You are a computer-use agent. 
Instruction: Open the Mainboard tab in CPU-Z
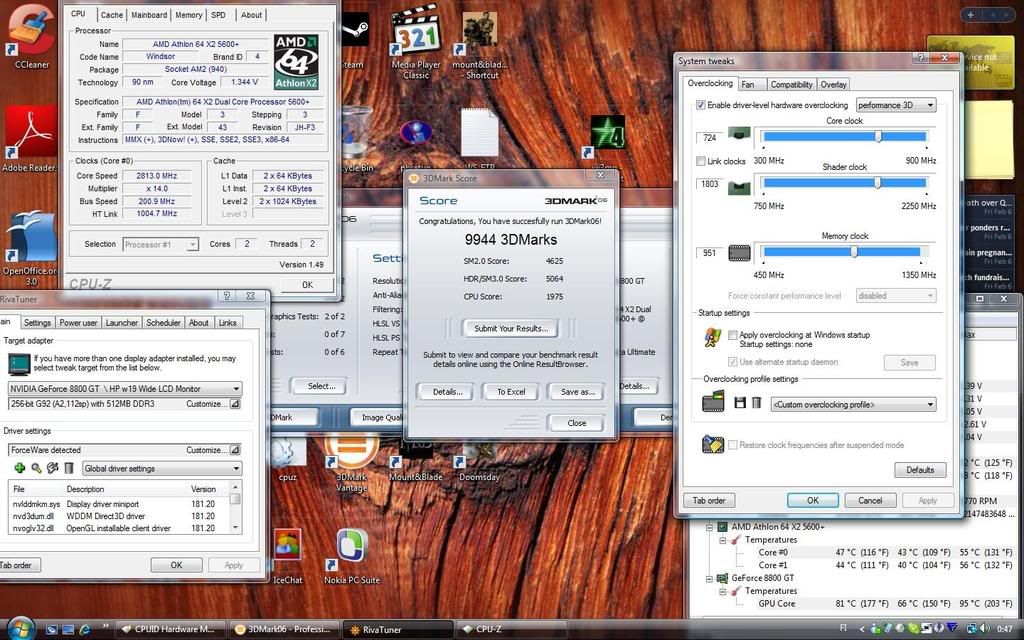[149, 15]
